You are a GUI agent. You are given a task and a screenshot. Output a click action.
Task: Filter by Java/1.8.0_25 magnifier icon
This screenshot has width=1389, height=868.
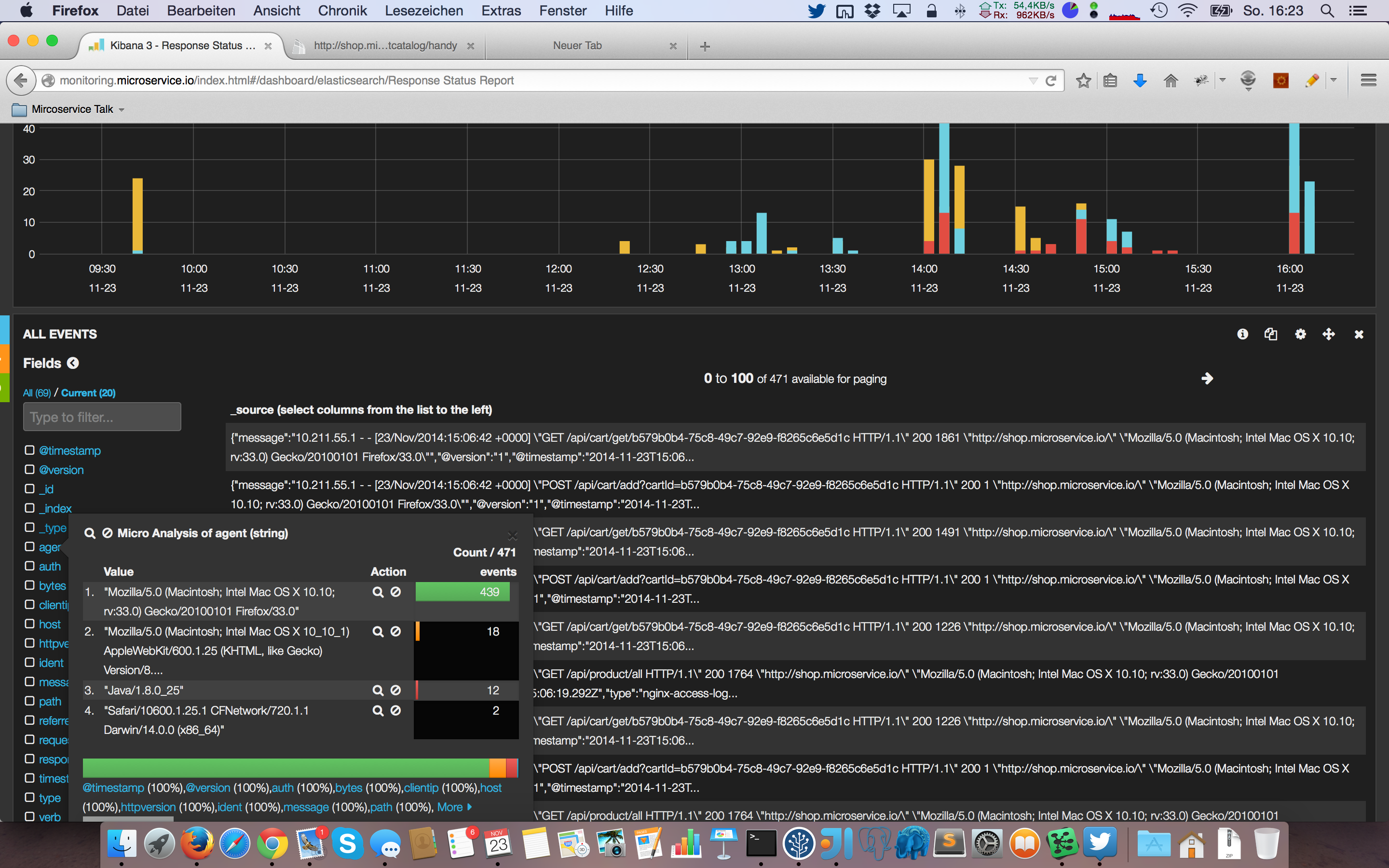[378, 690]
